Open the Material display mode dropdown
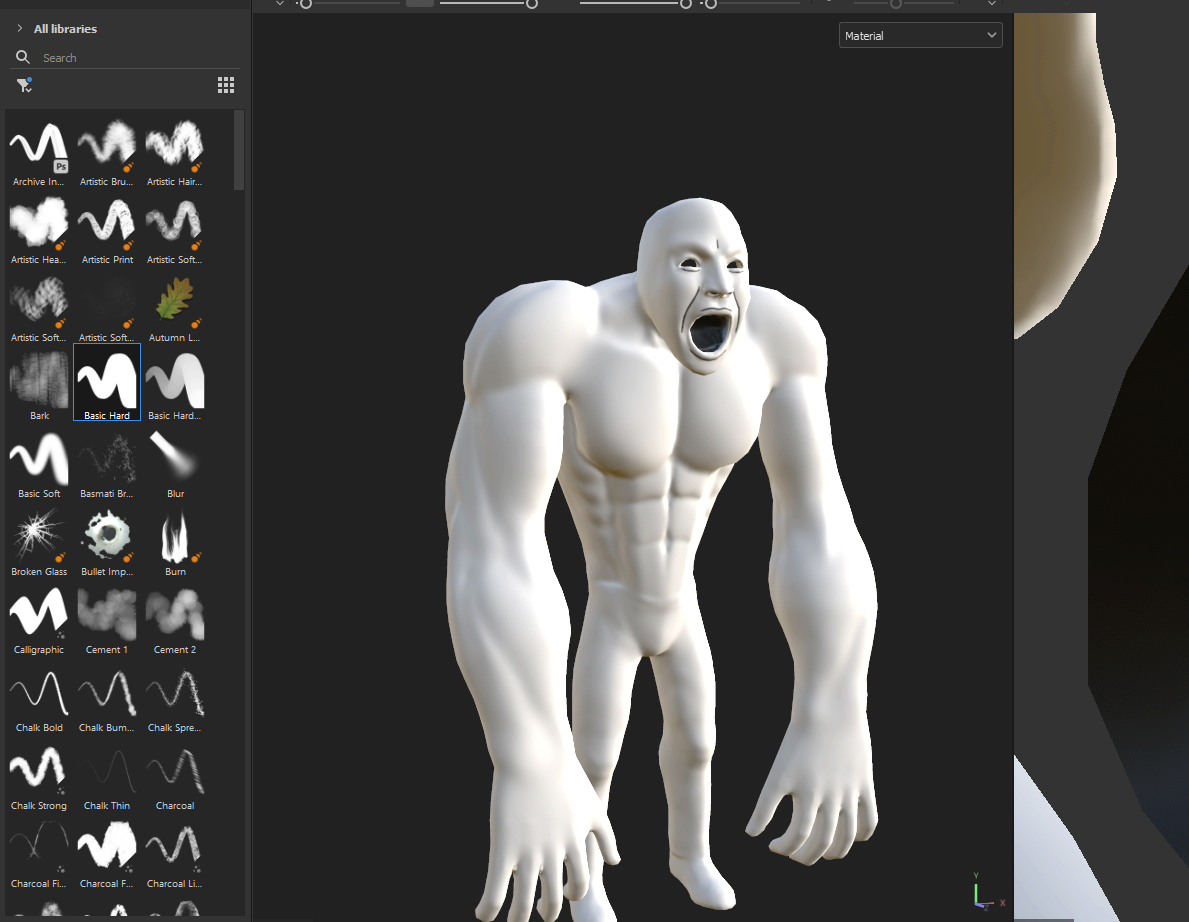 [920, 36]
